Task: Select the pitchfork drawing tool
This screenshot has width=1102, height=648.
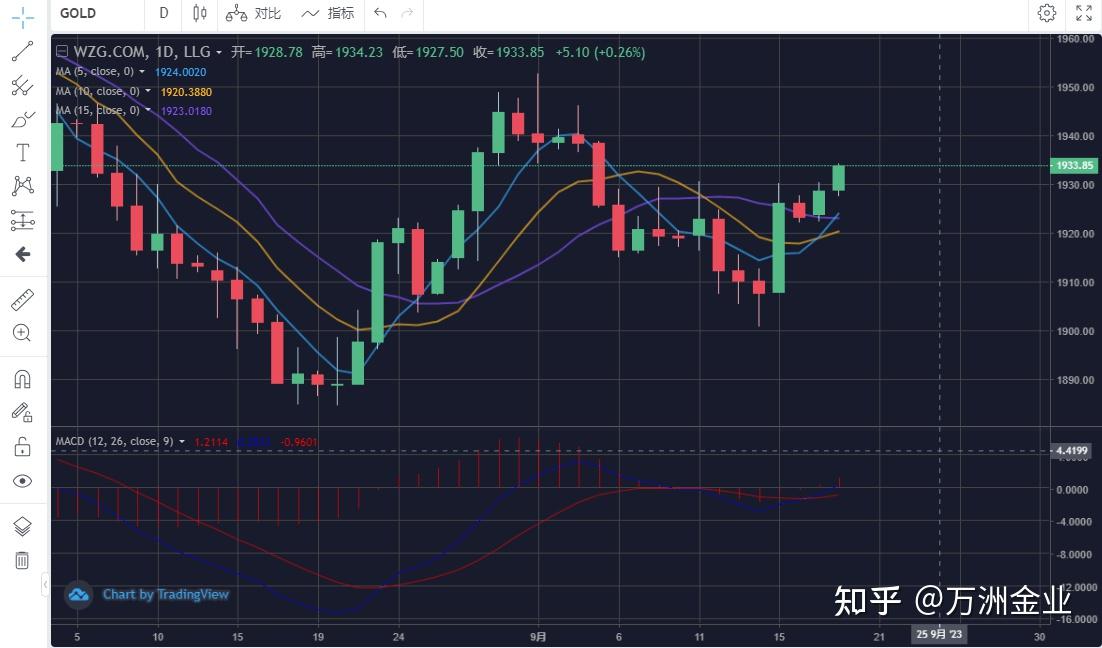Action: [22, 85]
